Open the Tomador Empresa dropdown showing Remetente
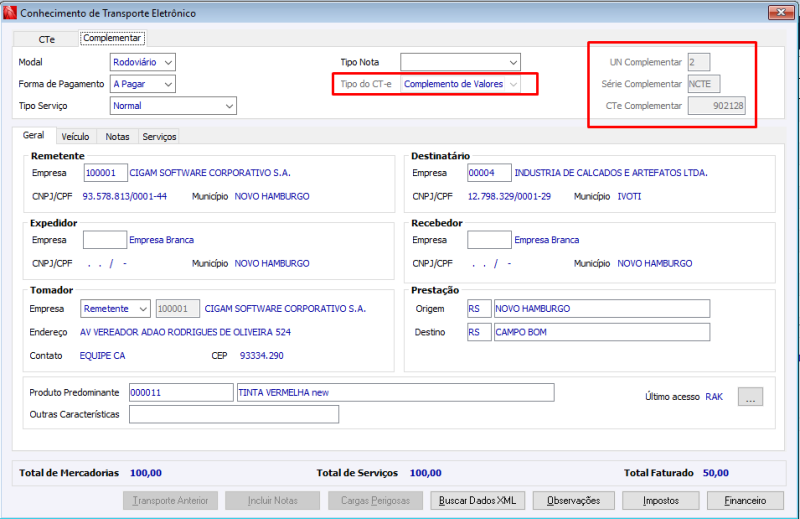This screenshot has height=519, width=800. [115, 309]
